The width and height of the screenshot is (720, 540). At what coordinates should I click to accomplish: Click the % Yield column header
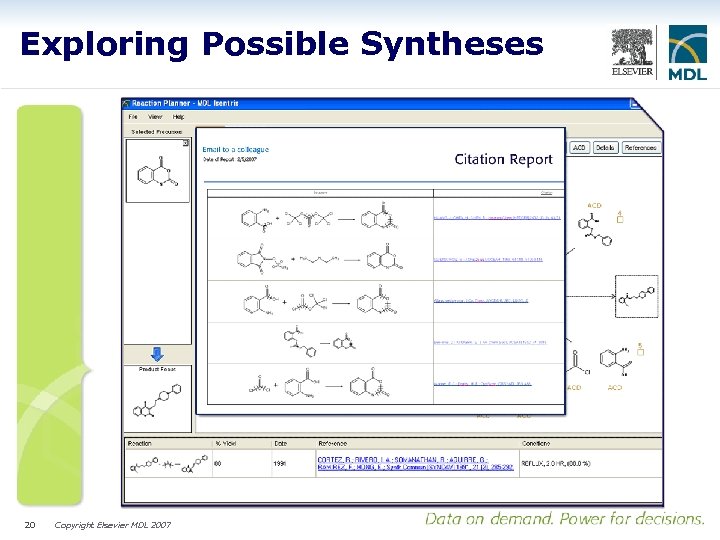tap(225, 444)
